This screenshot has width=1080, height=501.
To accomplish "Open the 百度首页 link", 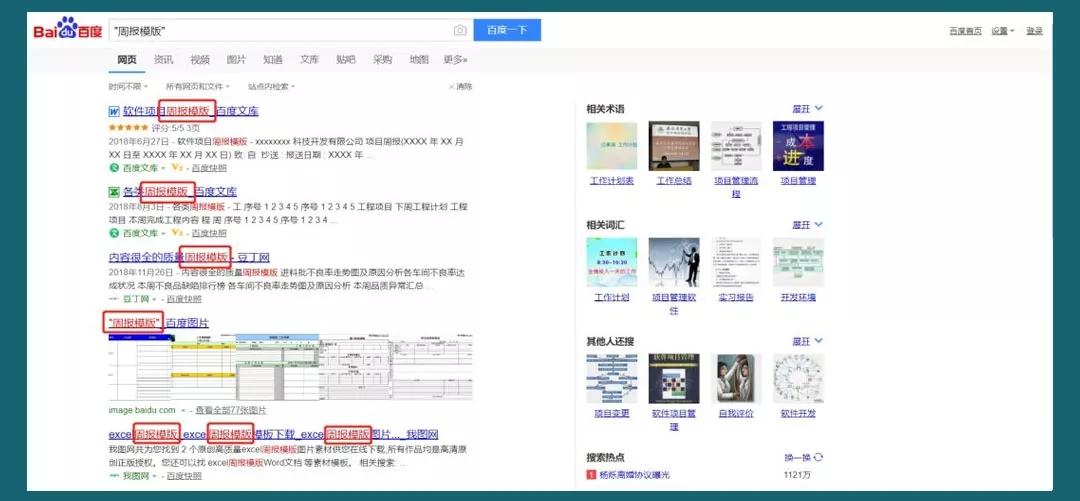I will (x=966, y=31).
